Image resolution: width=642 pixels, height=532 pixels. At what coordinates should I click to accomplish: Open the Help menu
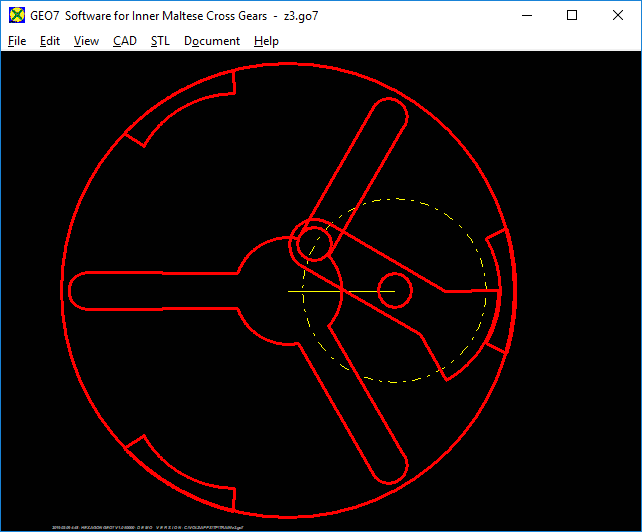coord(266,41)
